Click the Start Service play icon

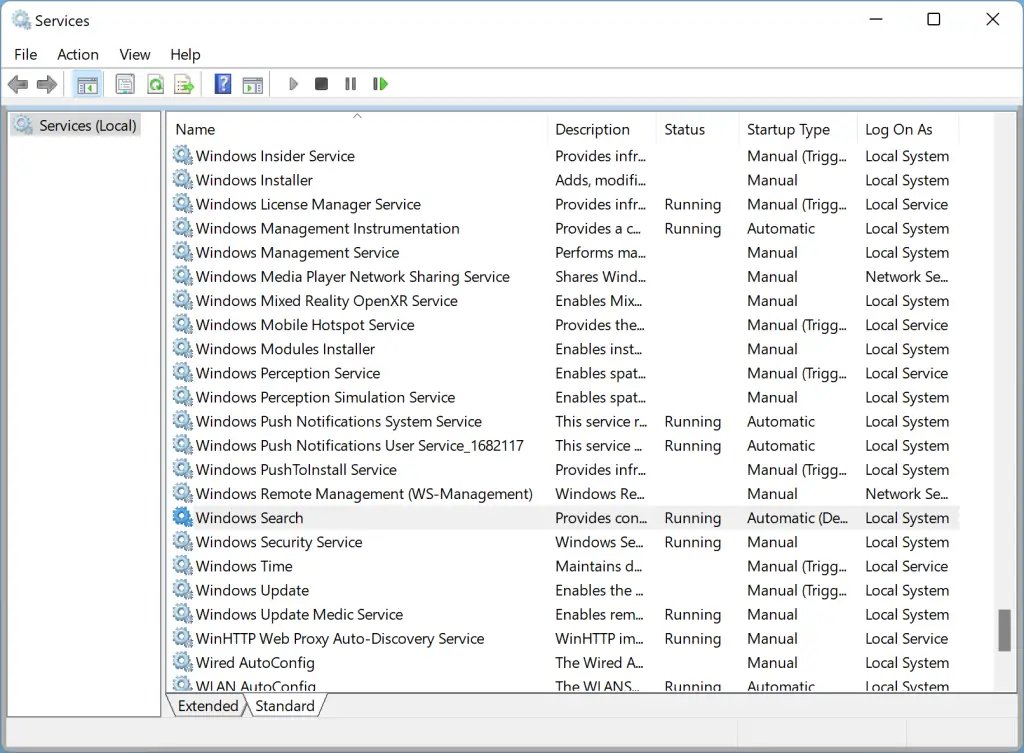(x=293, y=84)
